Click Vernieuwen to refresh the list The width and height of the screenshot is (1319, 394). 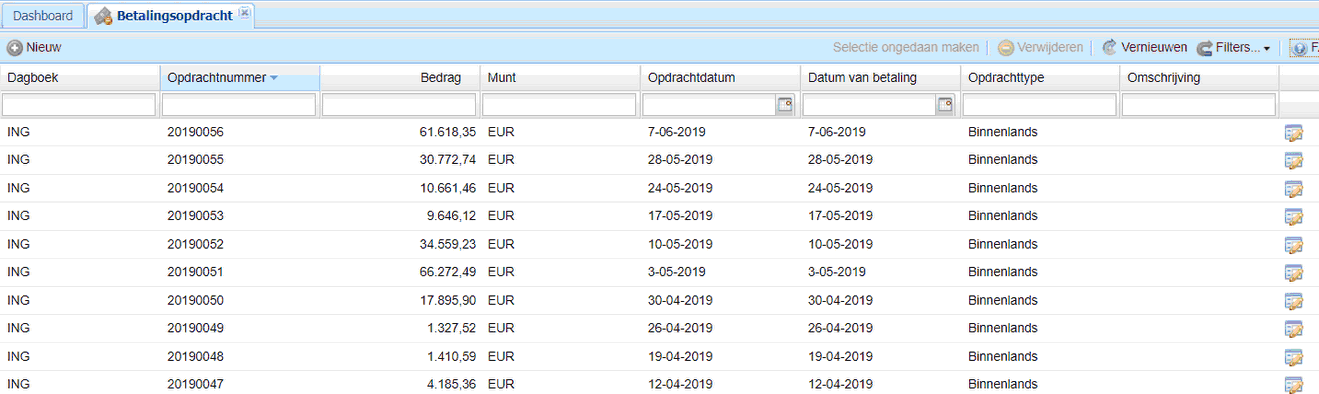click(1144, 47)
